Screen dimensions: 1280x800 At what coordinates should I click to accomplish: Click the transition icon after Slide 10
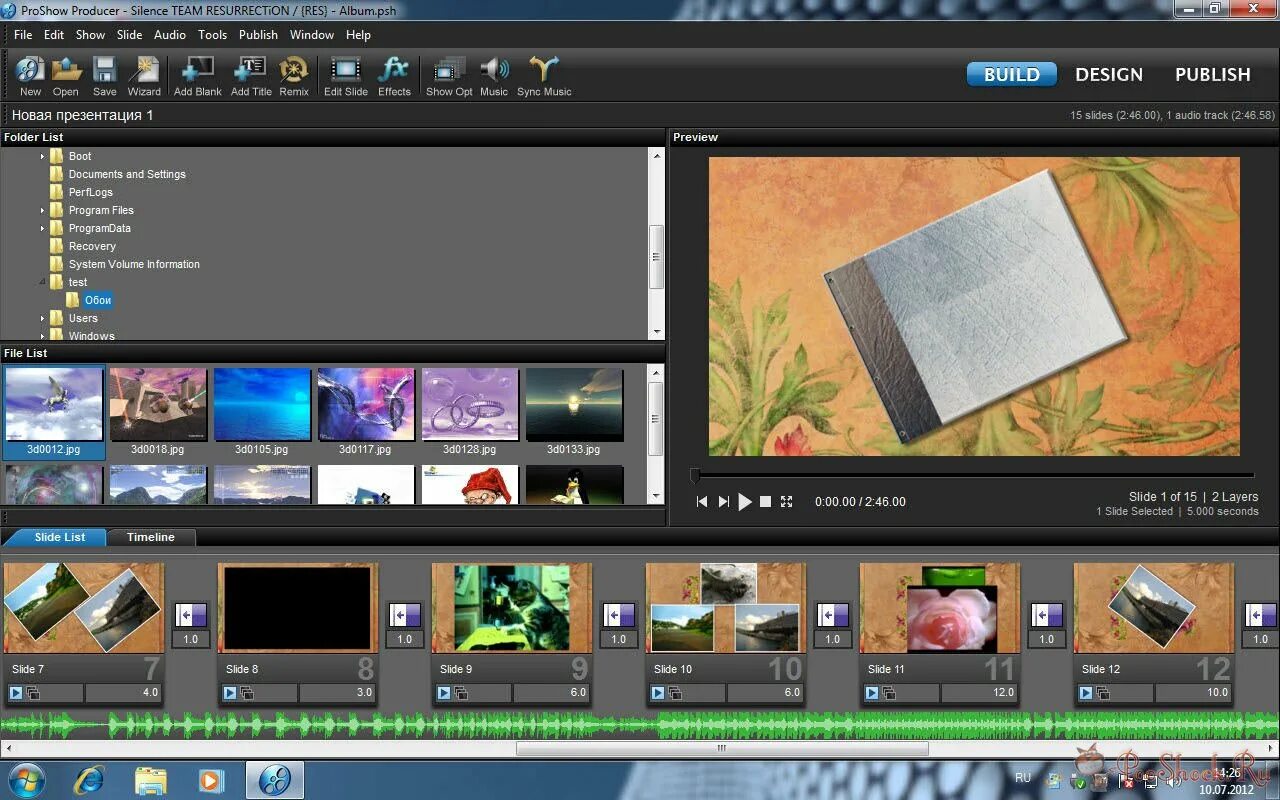coord(833,615)
